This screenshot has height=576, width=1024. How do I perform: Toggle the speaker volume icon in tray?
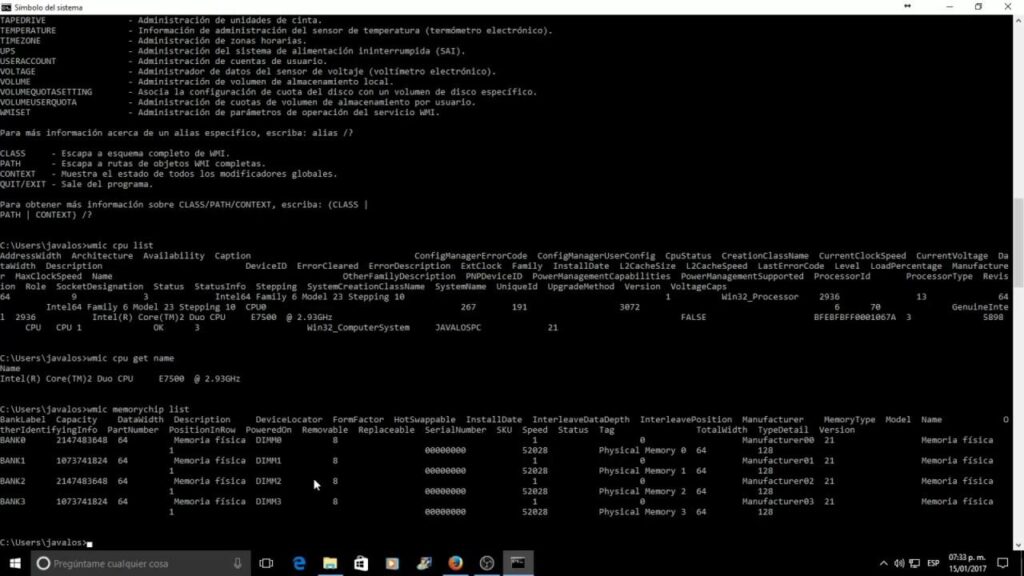point(899,563)
